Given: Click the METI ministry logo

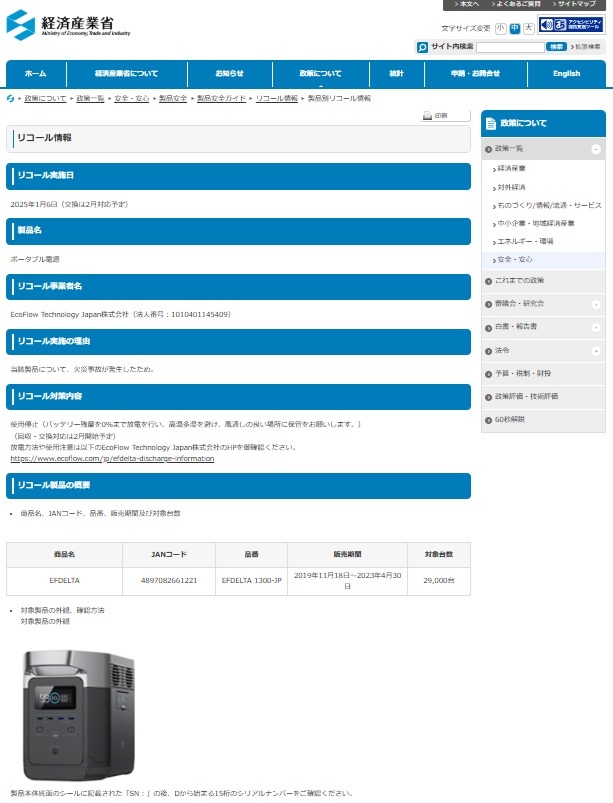Looking at the screenshot, I should (x=68, y=25).
